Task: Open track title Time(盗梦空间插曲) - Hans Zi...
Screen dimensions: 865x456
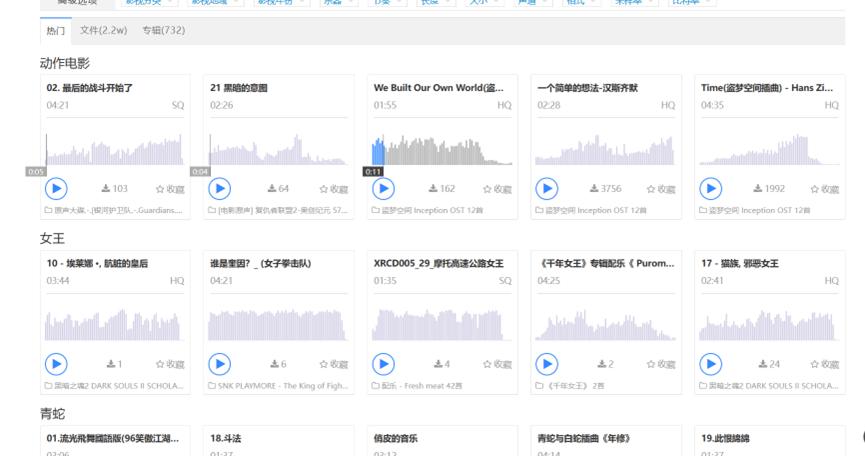Action: 767,88
